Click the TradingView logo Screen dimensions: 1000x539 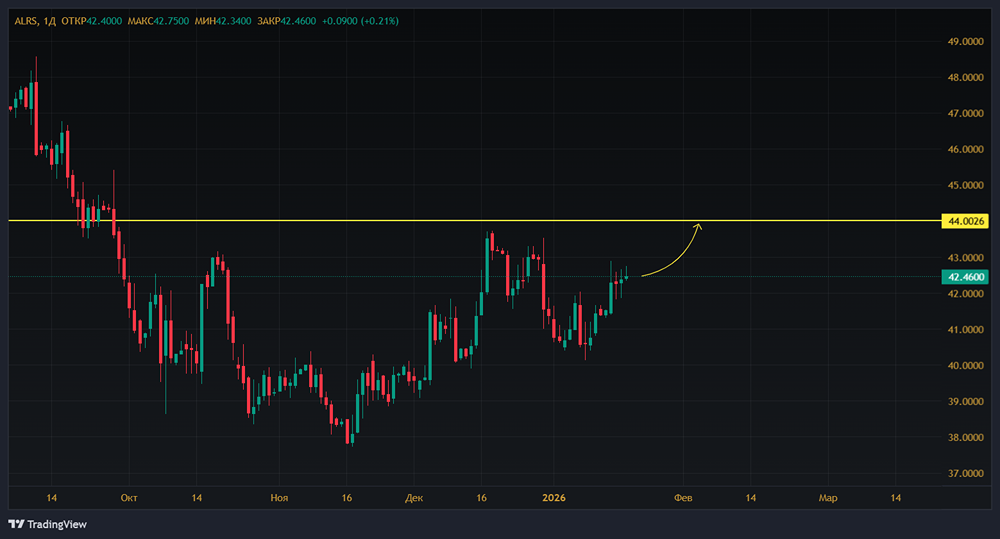coord(48,524)
